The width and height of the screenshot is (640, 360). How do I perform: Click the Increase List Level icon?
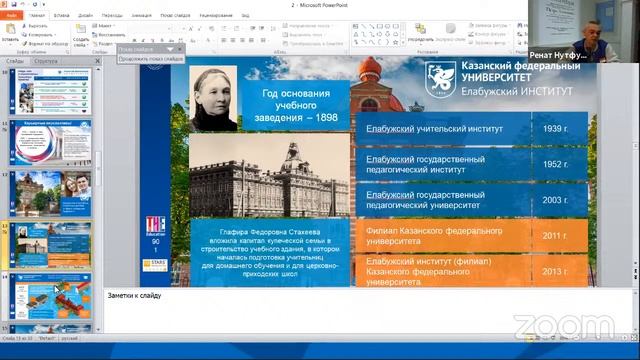click(x=262, y=29)
